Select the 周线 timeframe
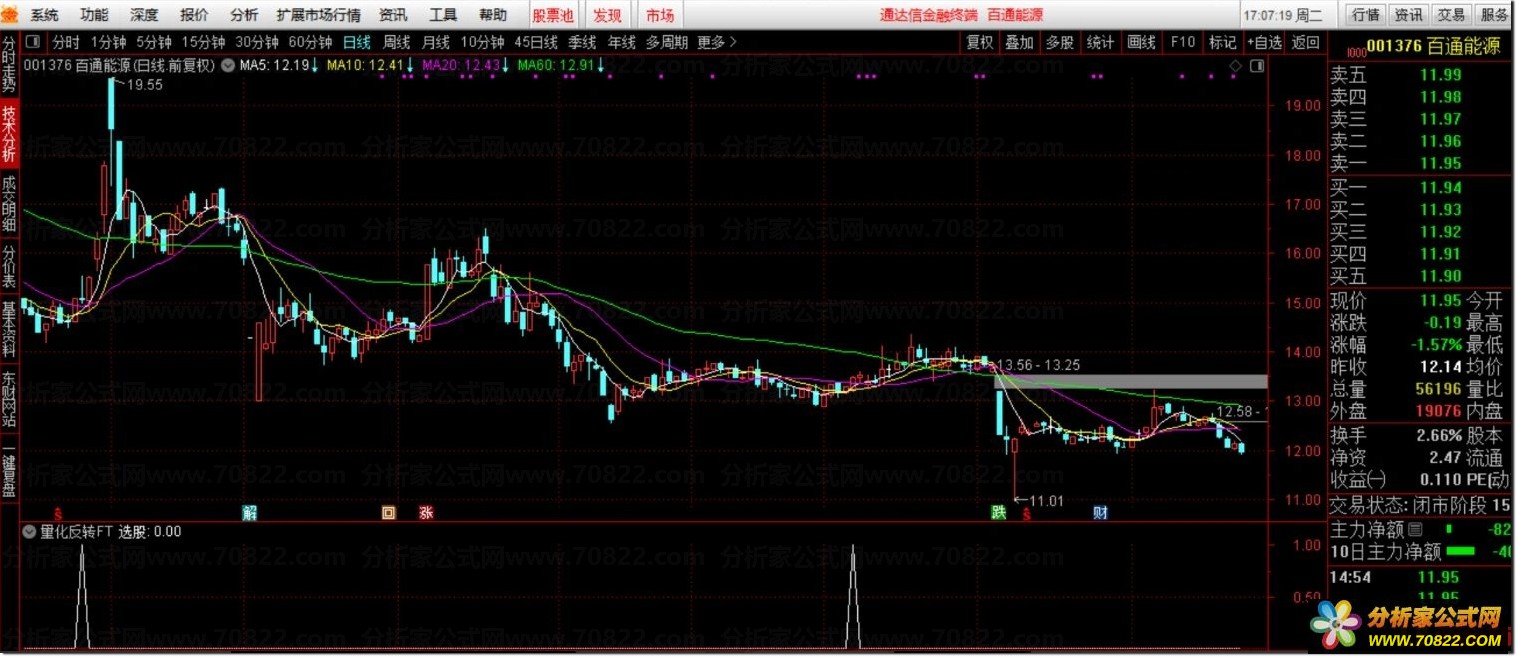Image resolution: width=1518 pixels, height=657 pixels. click(x=397, y=42)
